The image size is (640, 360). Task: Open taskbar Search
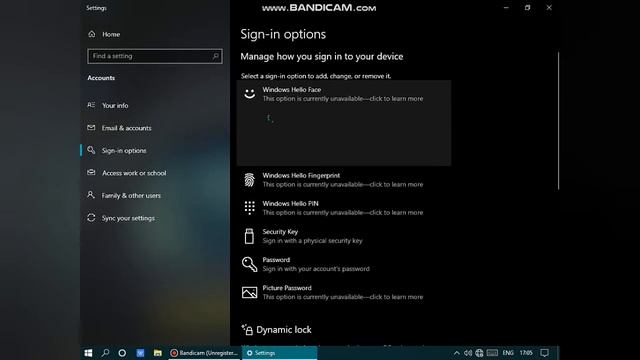click(105, 353)
